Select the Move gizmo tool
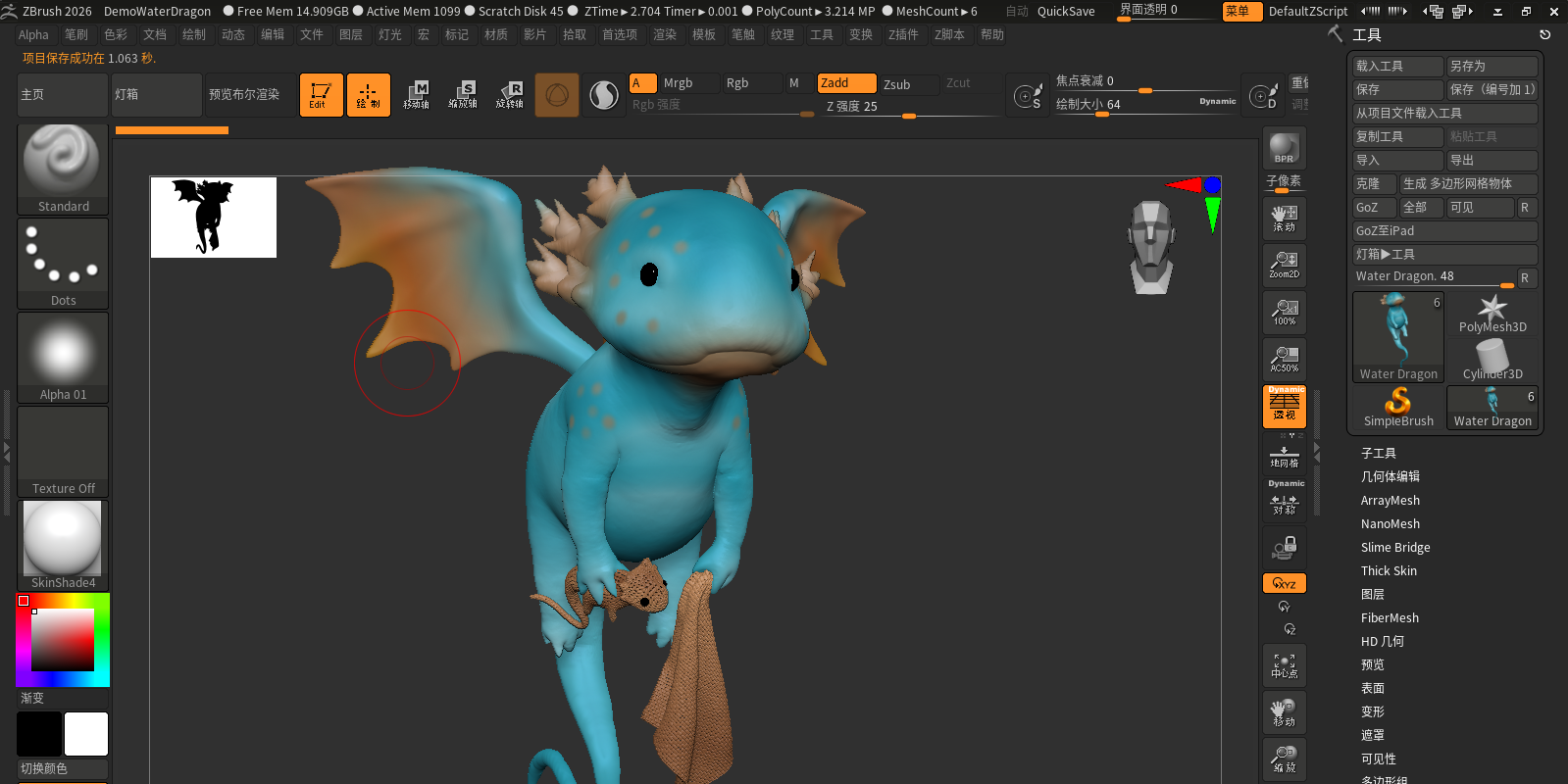Image resolution: width=1568 pixels, height=784 pixels. [x=416, y=95]
